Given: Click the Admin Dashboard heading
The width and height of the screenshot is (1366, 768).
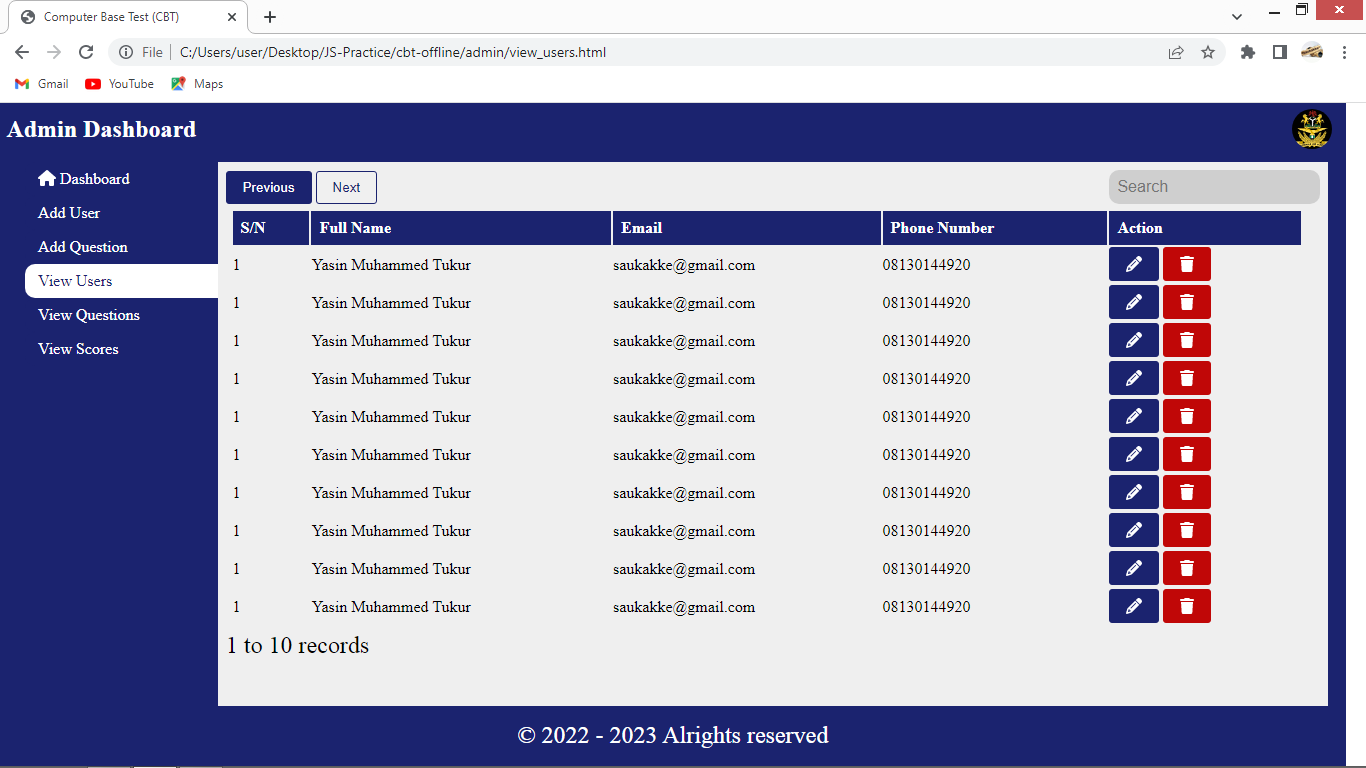Looking at the screenshot, I should click(102, 129).
